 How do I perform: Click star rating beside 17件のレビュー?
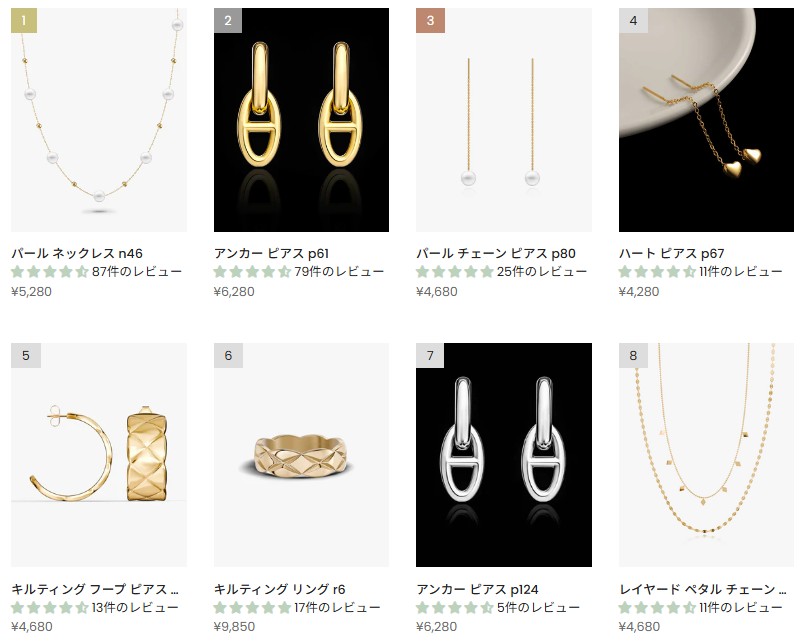(x=252, y=607)
